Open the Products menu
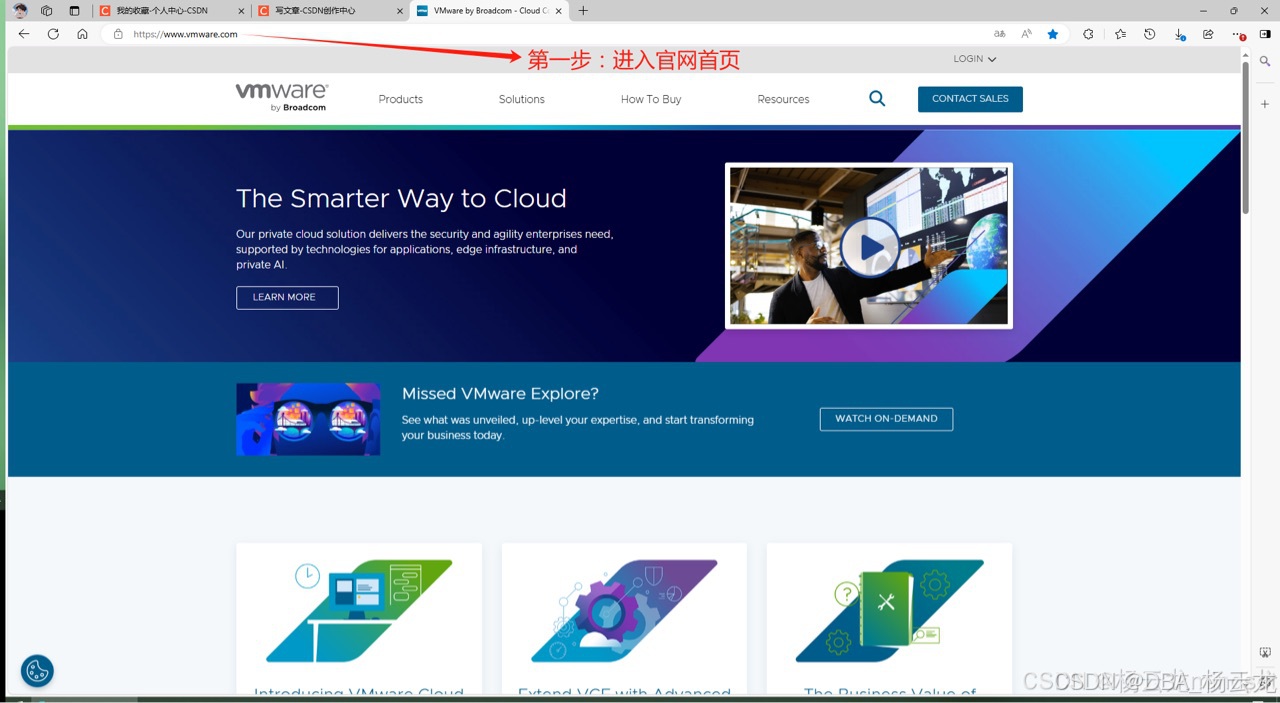 pos(401,99)
